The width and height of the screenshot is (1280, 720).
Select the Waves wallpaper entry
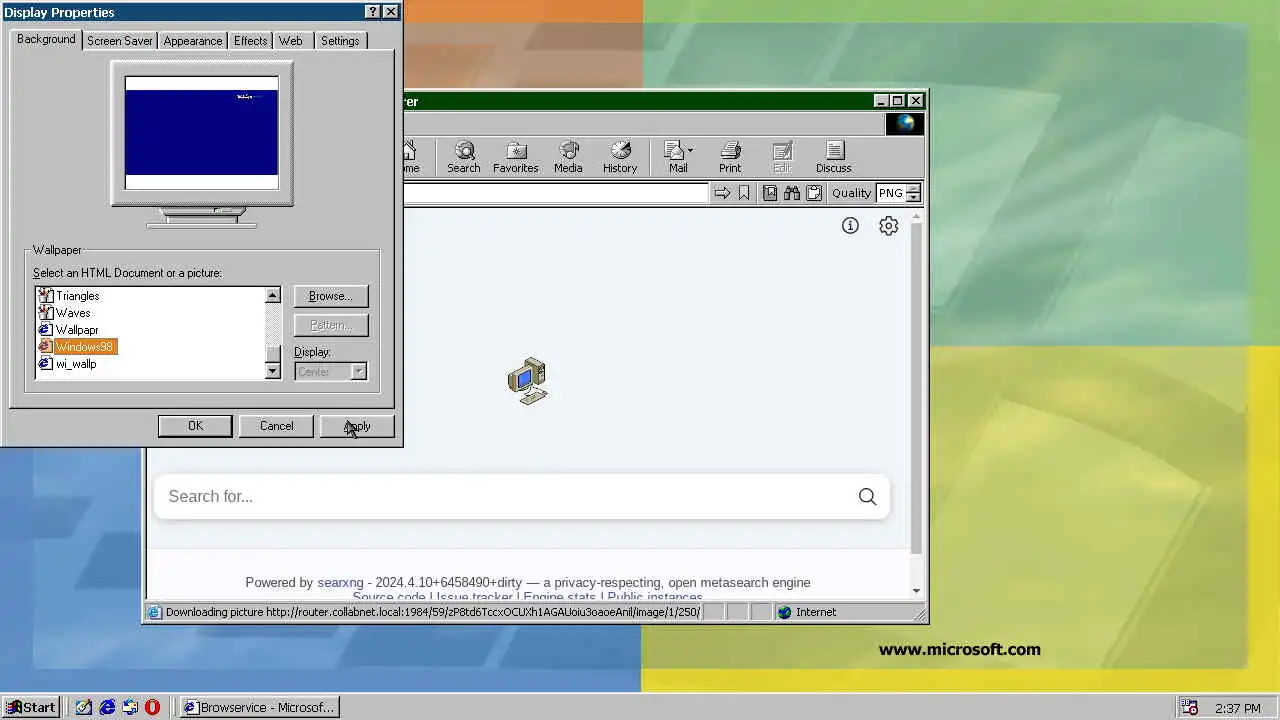click(x=73, y=313)
